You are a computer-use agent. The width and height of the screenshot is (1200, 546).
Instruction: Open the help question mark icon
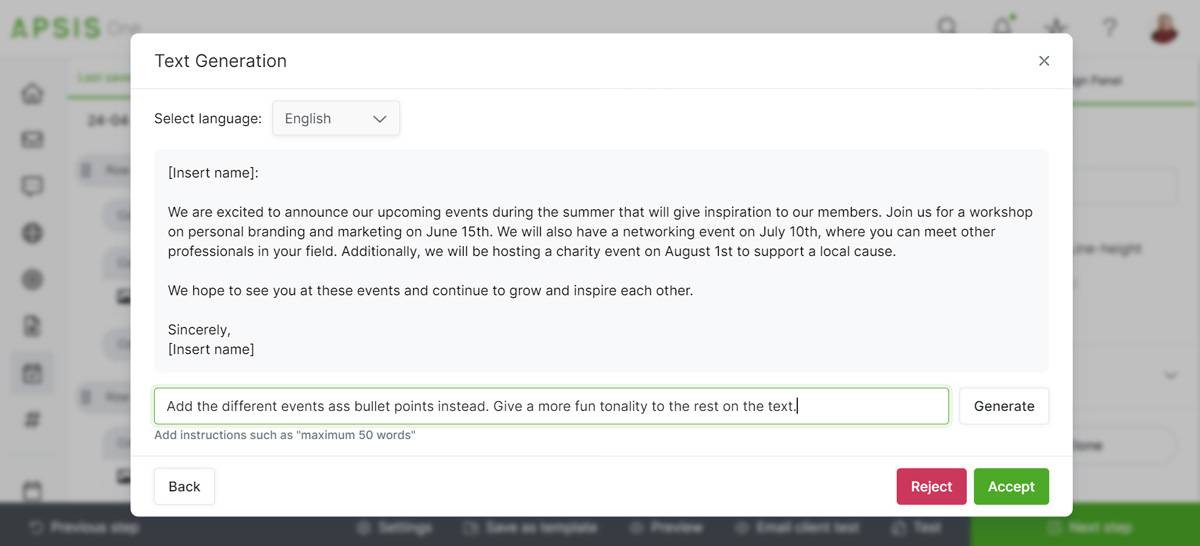point(1110,27)
